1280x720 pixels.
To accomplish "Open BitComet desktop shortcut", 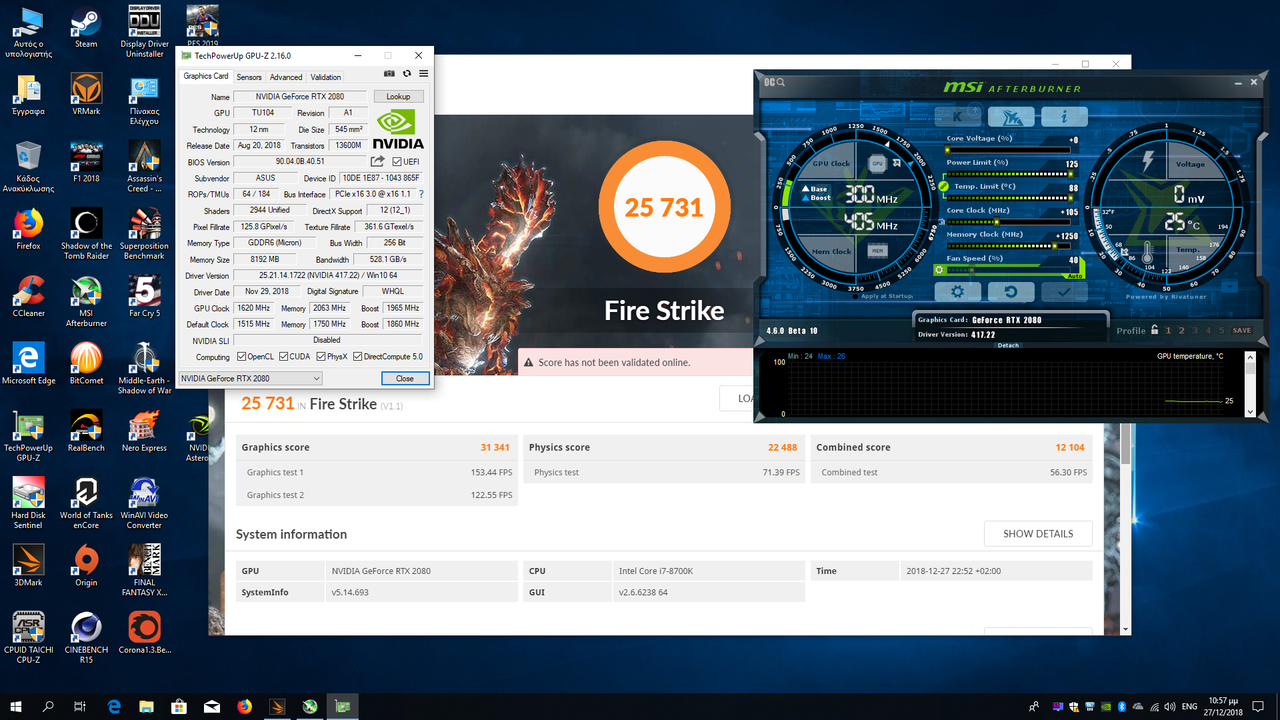I will click(86, 363).
